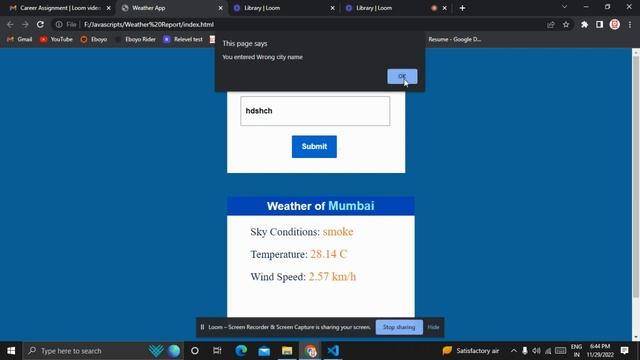Open the Relevel test bookmark

[183, 39]
